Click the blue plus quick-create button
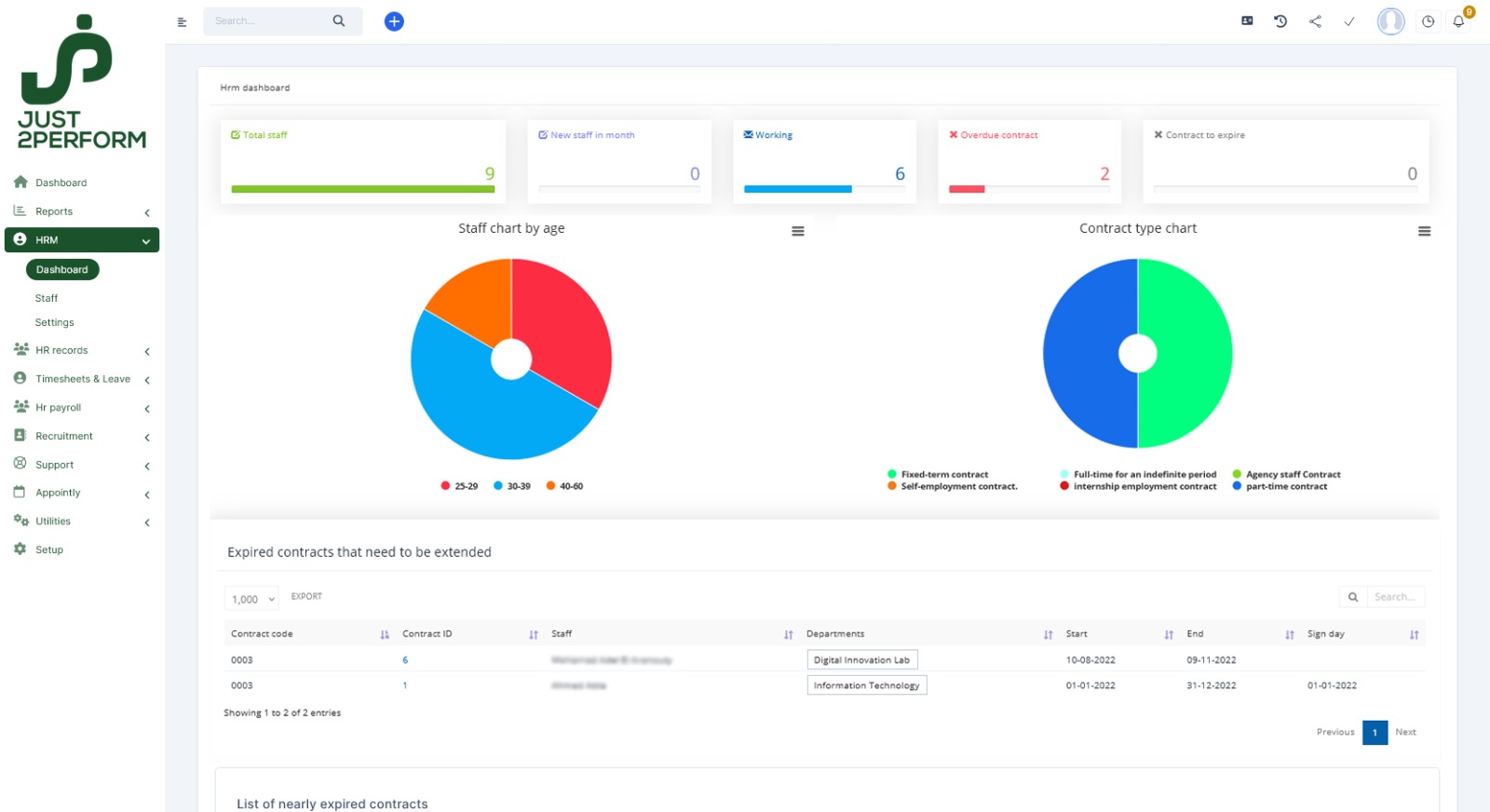The height and width of the screenshot is (812, 1490). (x=394, y=20)
